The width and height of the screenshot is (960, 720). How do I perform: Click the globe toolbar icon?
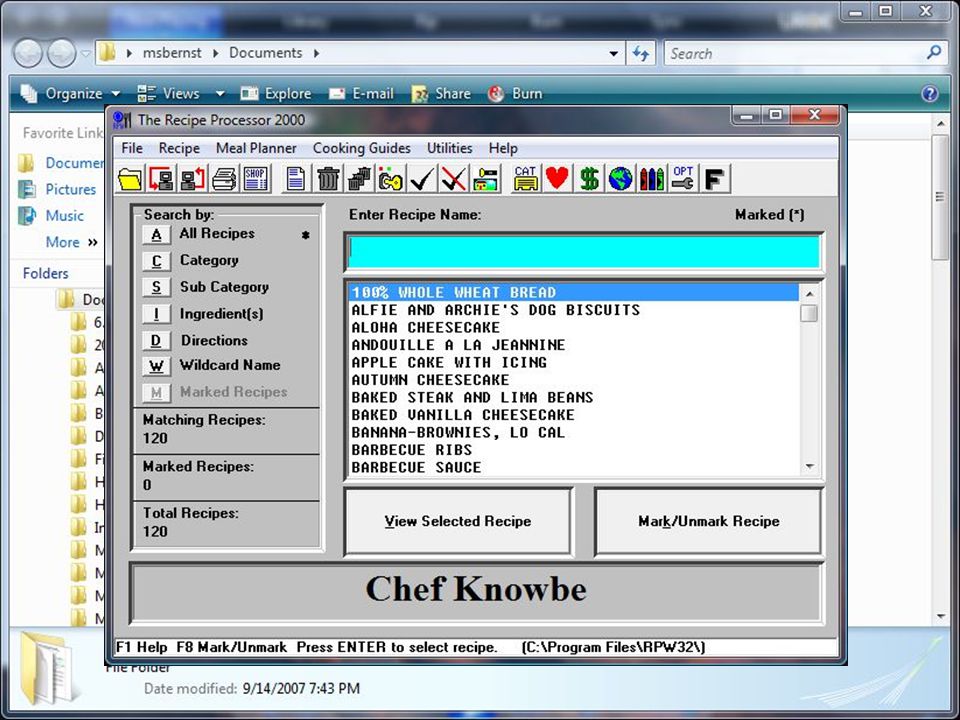620,179
